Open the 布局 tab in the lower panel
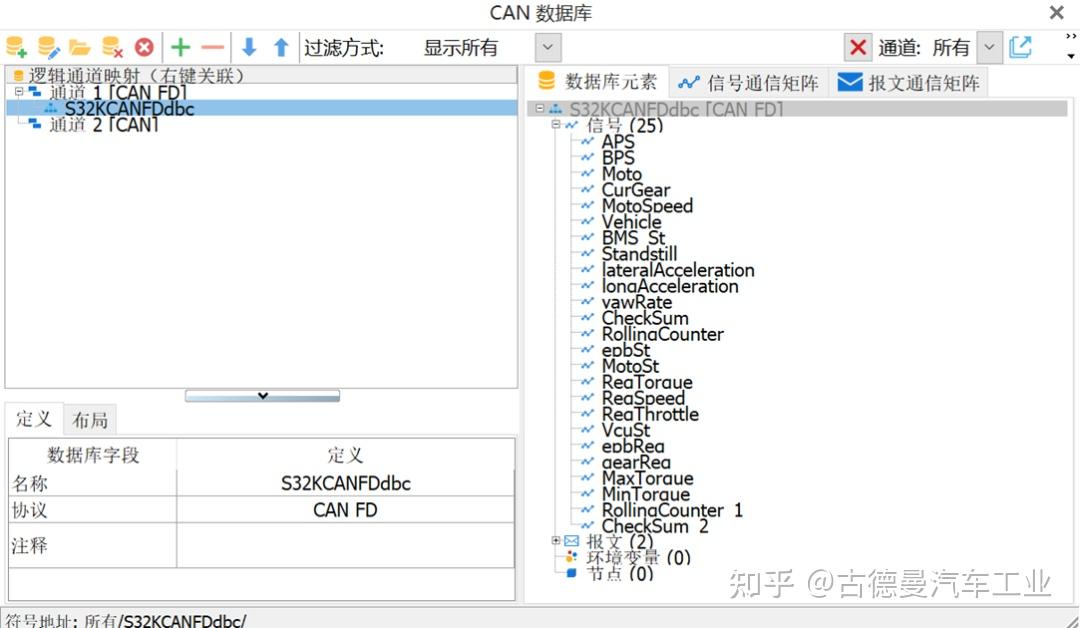 coord(90,419)
